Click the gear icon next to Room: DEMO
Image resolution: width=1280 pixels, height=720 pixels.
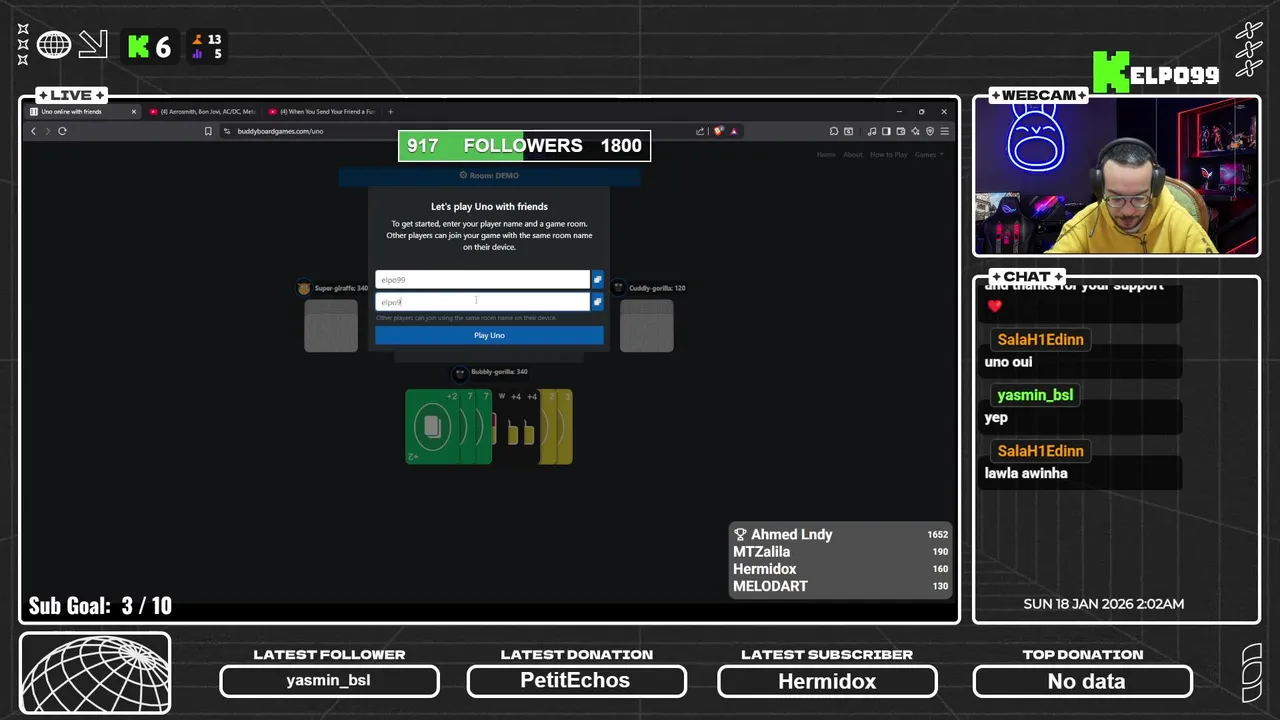463,175
